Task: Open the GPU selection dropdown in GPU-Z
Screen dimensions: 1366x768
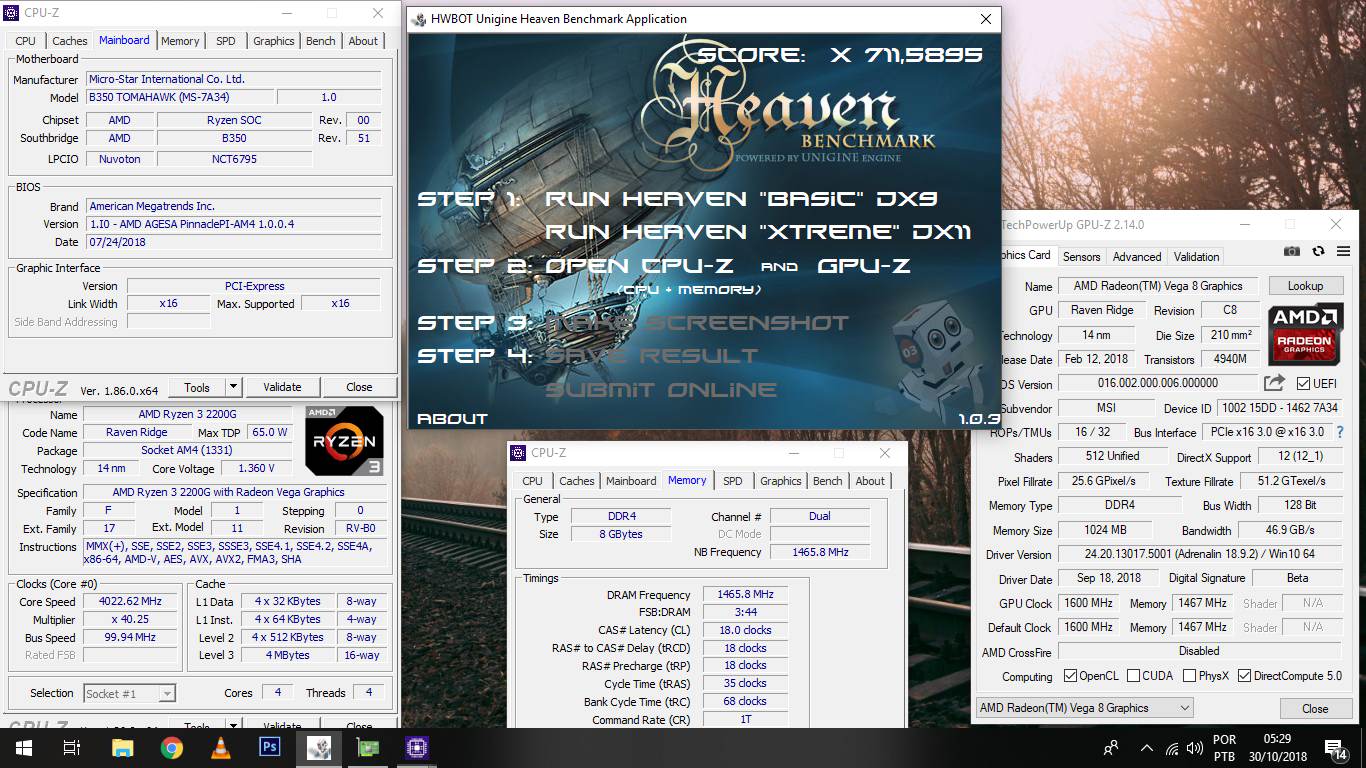Action: point(1085,708)
